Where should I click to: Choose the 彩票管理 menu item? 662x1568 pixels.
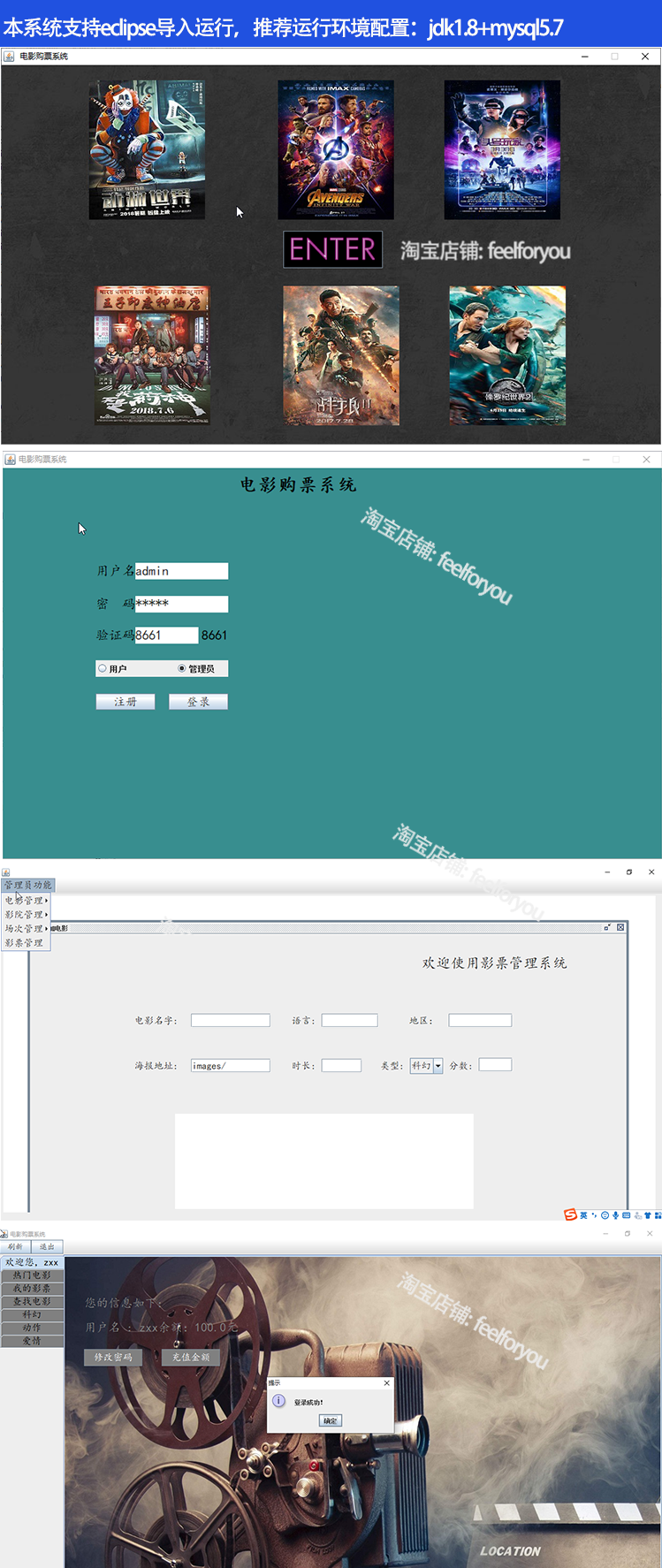[26, 943]
